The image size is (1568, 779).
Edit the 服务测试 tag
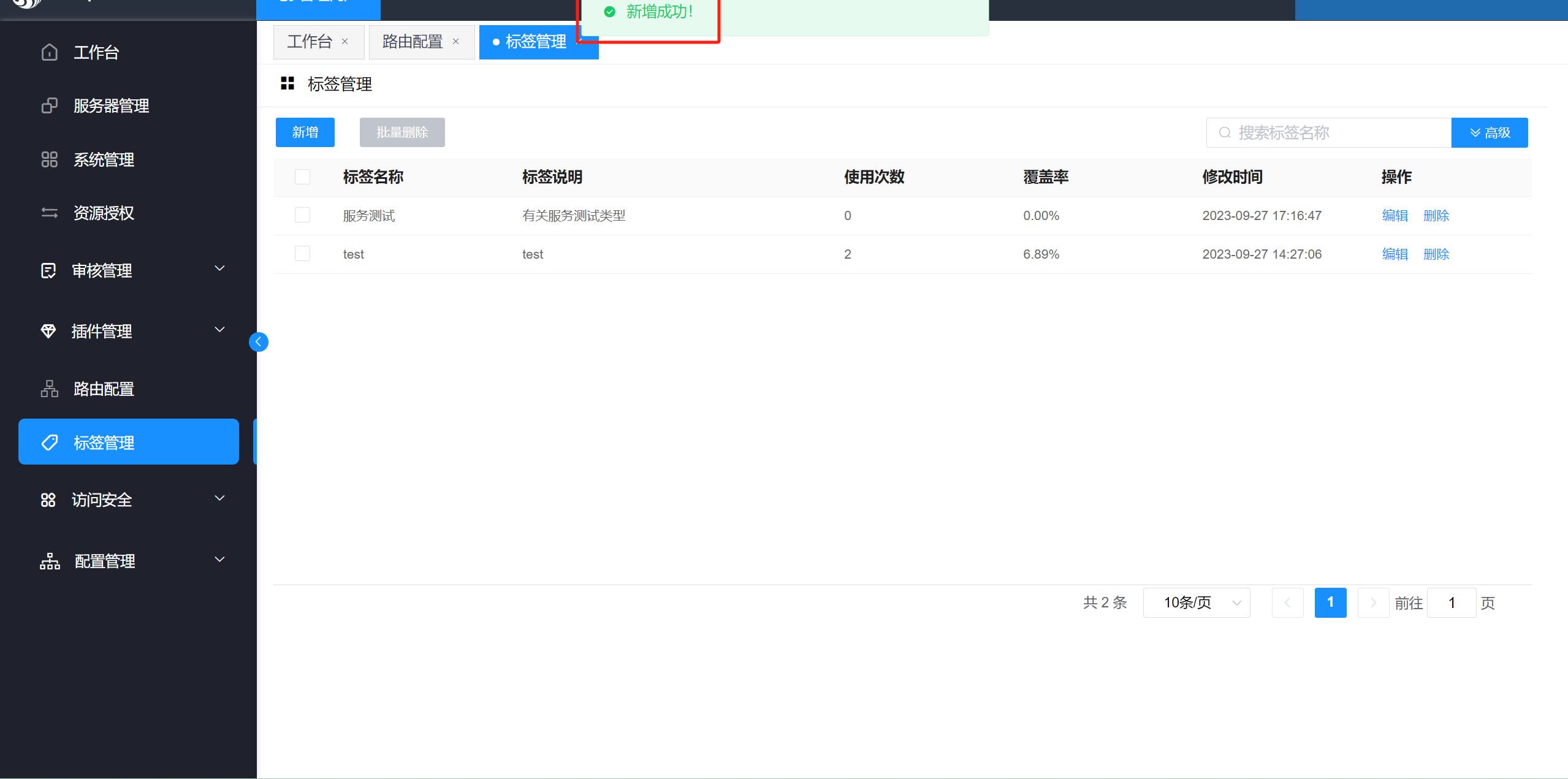(x=1395, y=216)
